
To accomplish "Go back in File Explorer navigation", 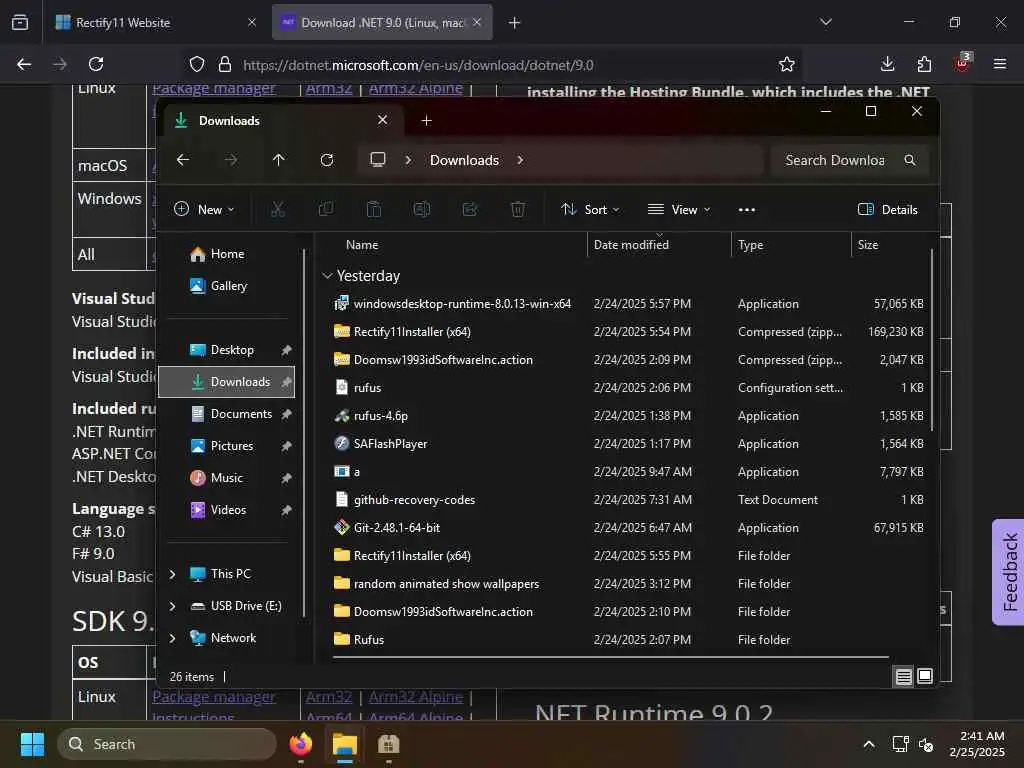I will pos(183,160).
